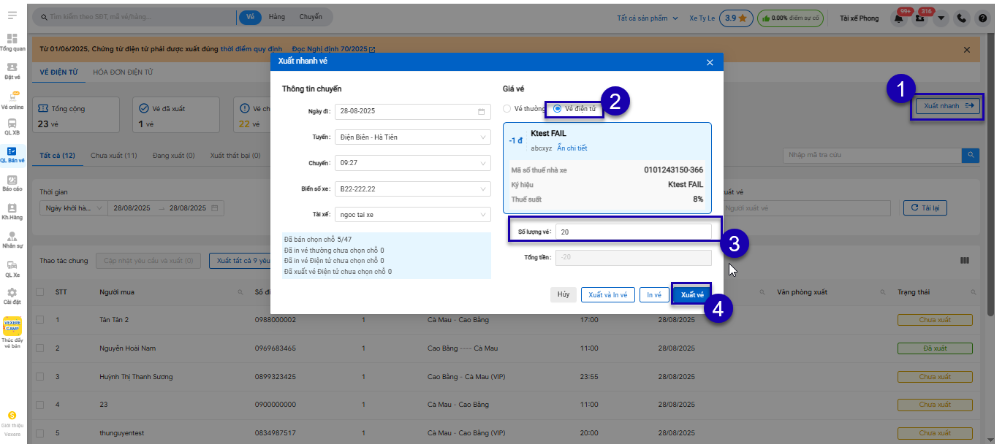Open calendar picker in Ngày đi field
The width and height of the screenshot is (995, 444).
(481, 110)
